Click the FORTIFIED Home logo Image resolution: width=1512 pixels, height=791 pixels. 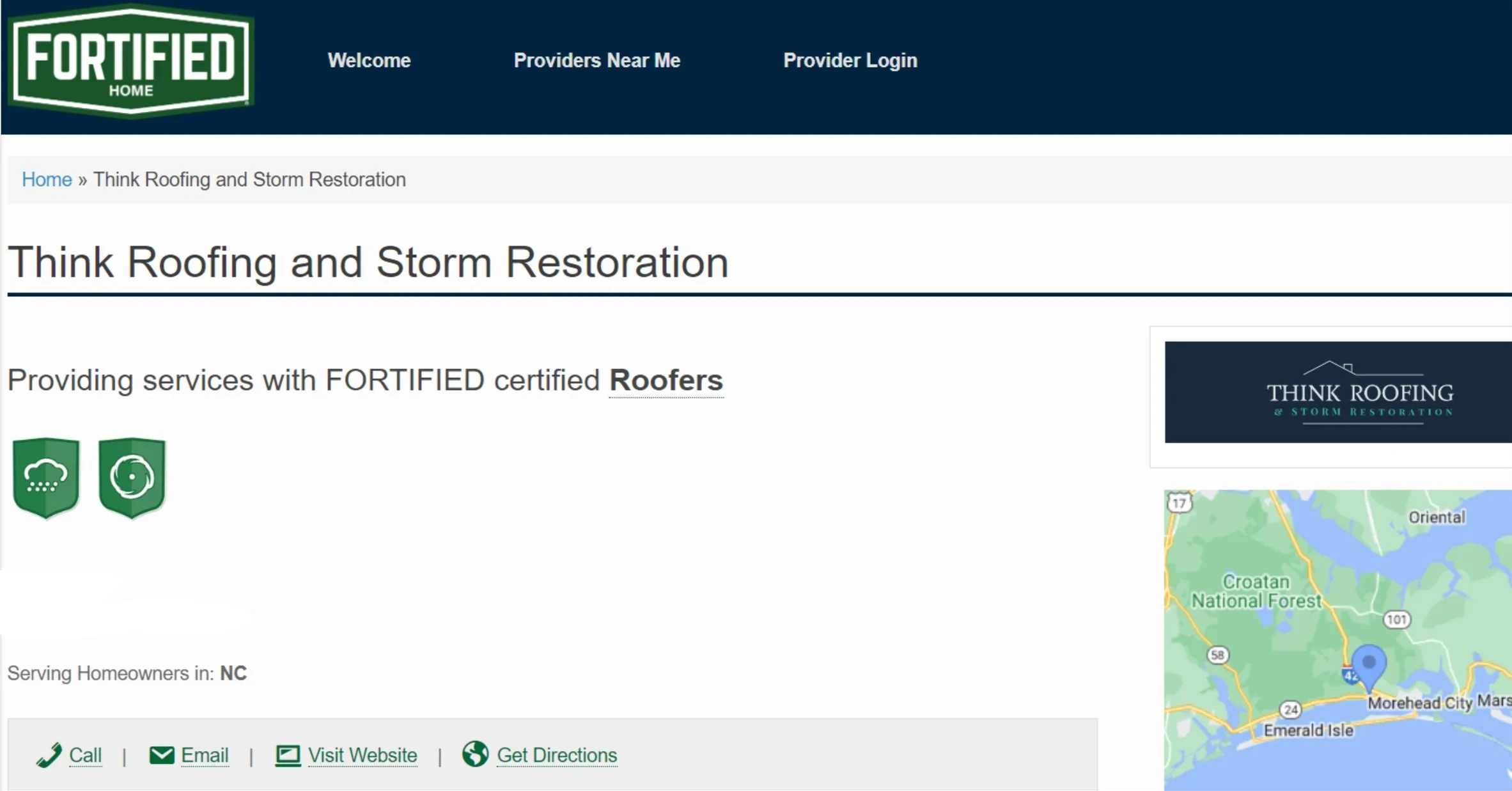pyautogui.click(x=130, y=61)
